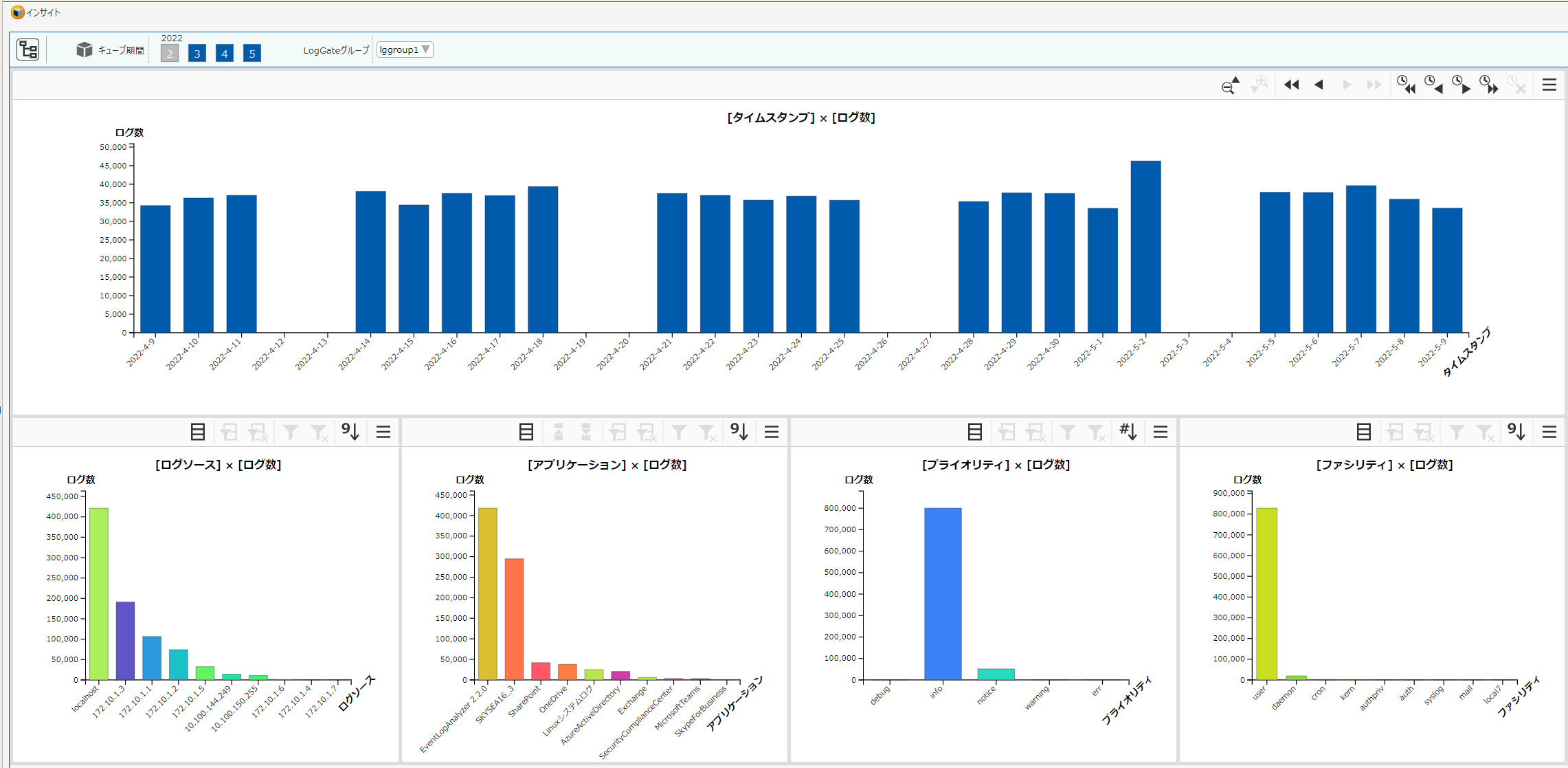Open the LogGate group lggroup1 dropdown

[x=405, y=50]
